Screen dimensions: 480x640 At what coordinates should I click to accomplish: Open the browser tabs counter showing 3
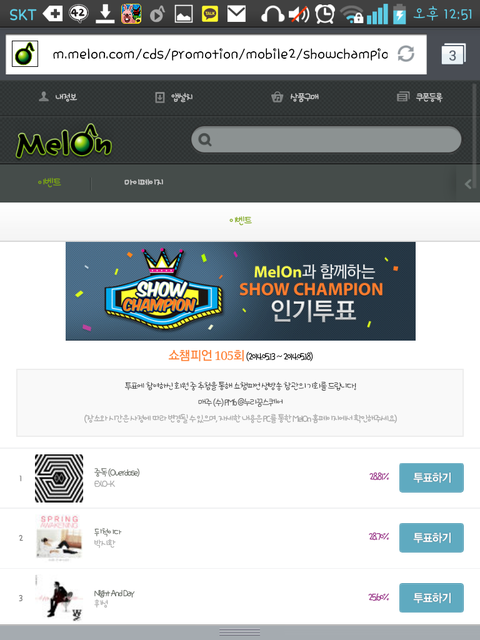pos(453,54)
